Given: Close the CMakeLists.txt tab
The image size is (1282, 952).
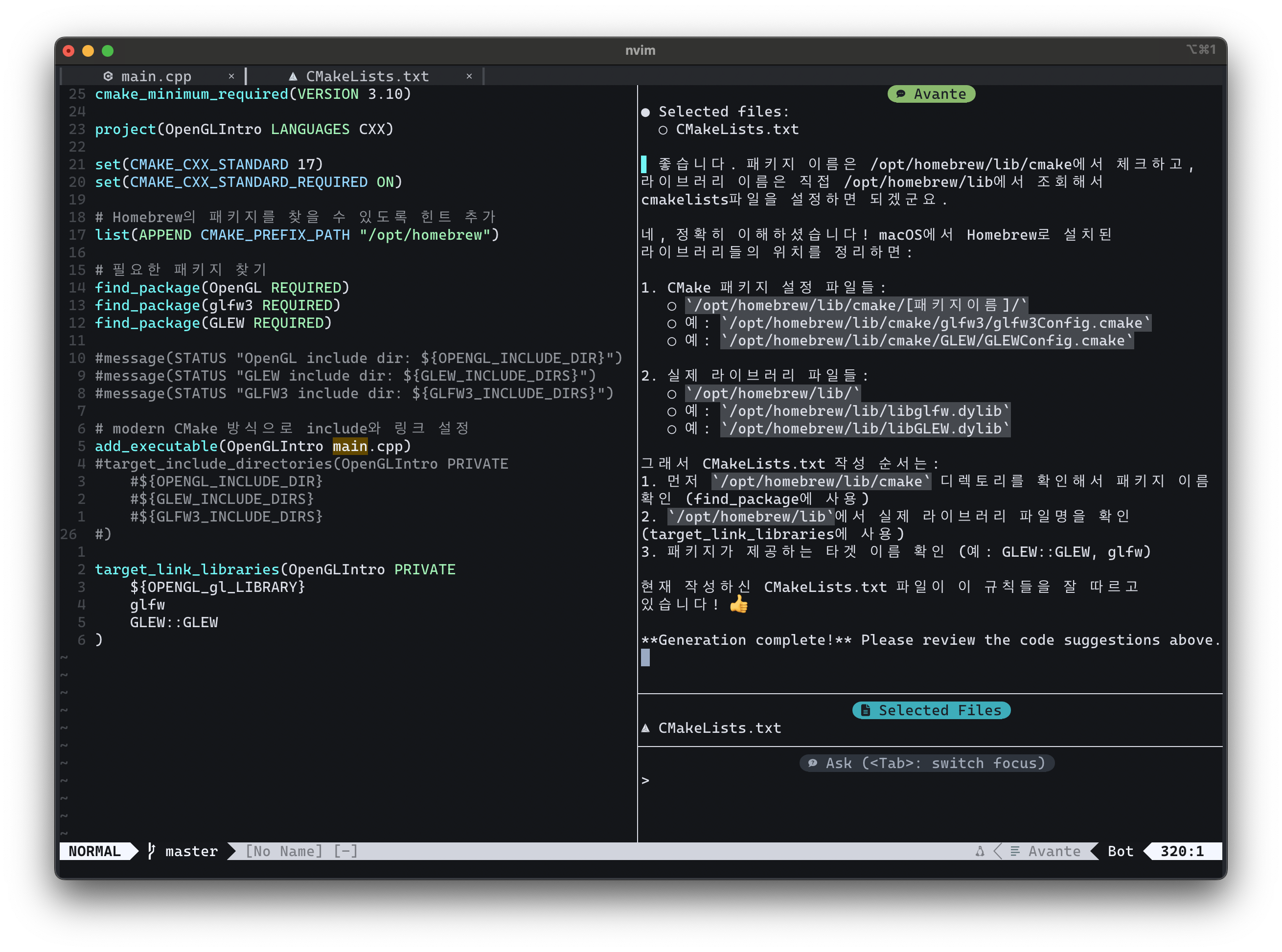Looking at the screenshot, I should point(469,76).
